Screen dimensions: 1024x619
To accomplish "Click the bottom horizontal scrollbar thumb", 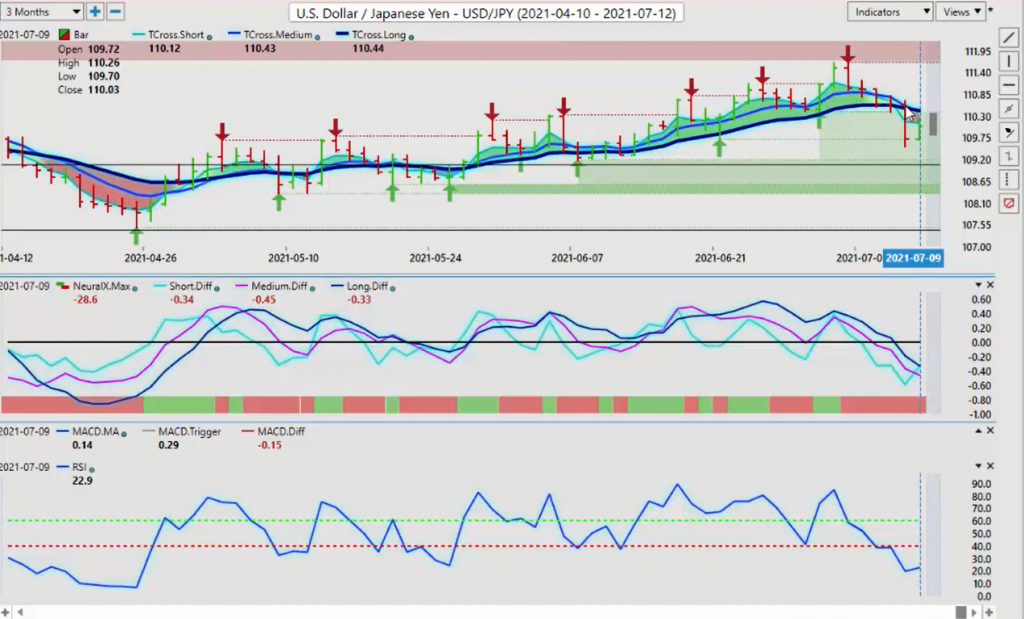I will click(x=961, y=612).
